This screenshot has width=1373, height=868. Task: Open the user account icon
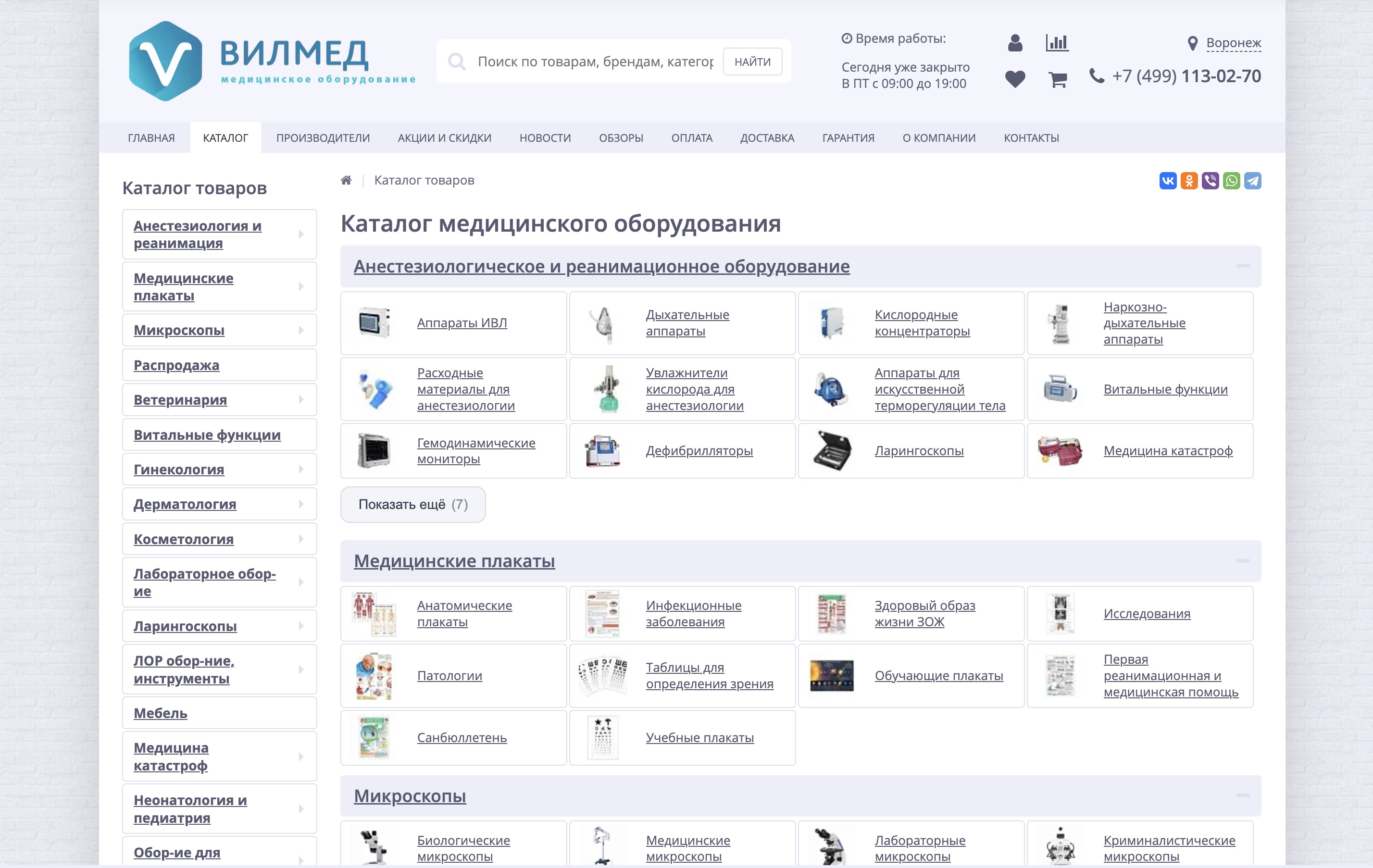pos(1015,43)
